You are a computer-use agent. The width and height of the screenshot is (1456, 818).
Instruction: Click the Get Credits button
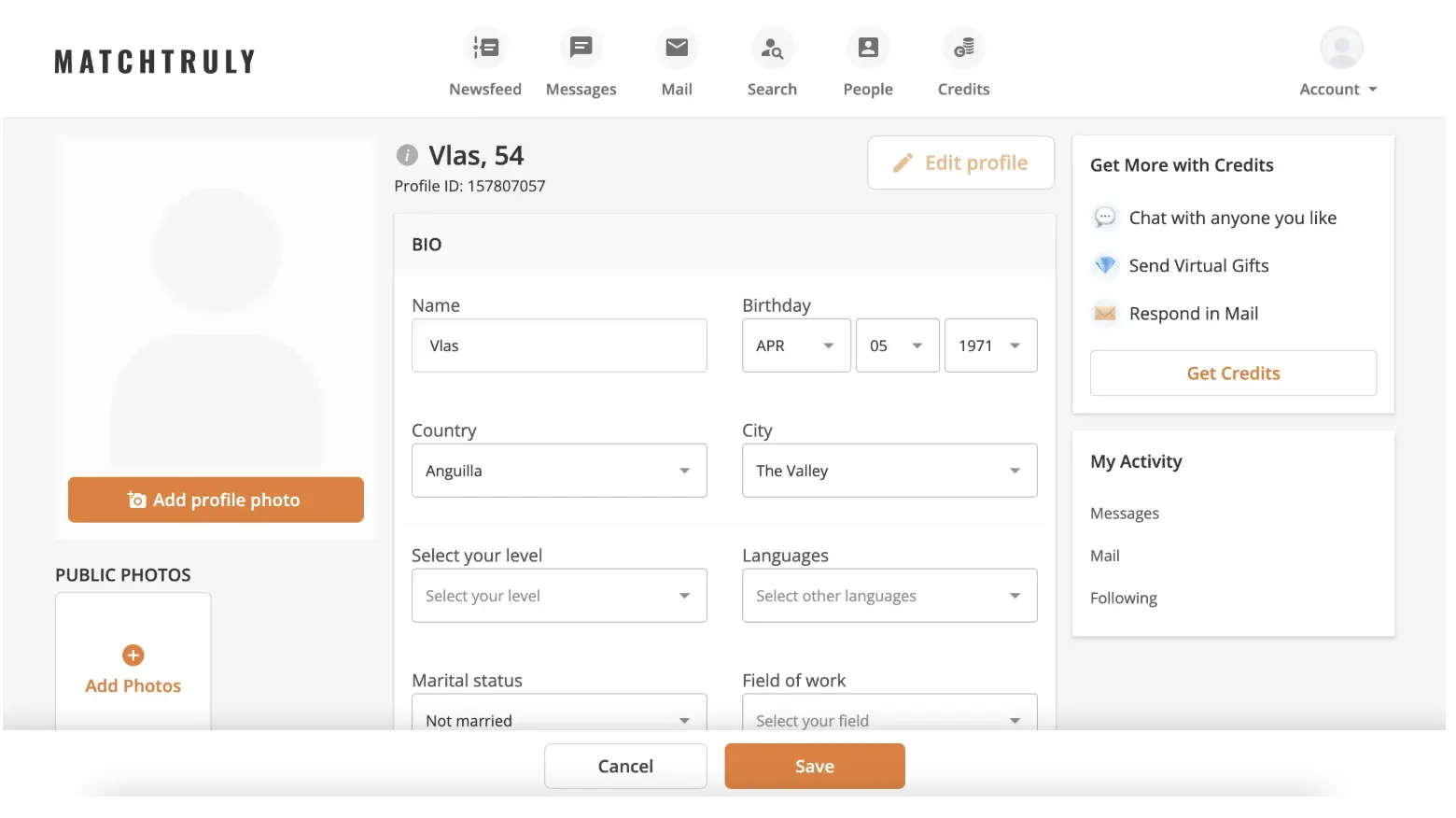[x=1233, y=374]
